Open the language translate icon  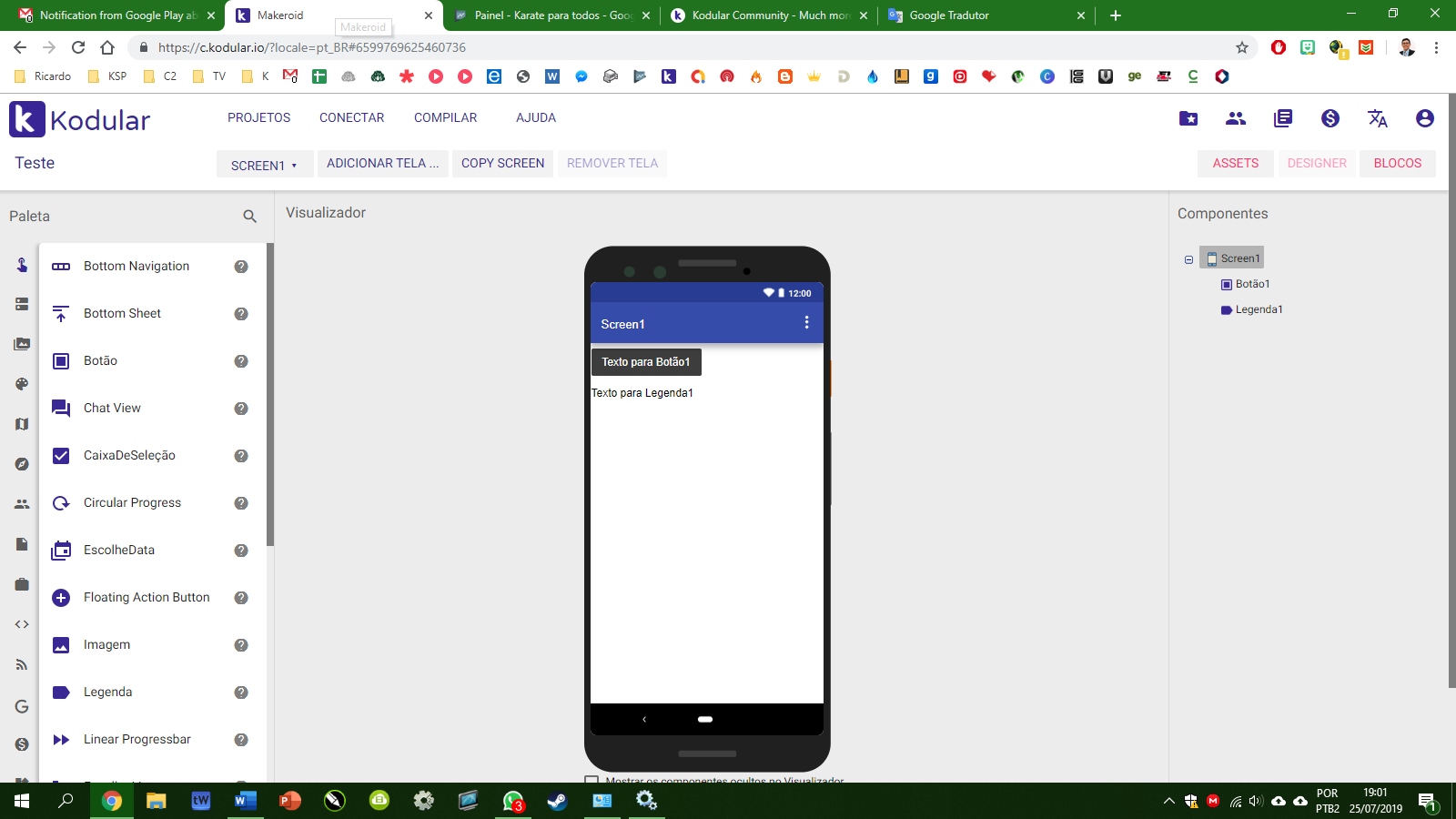[x=1378, y=118]
